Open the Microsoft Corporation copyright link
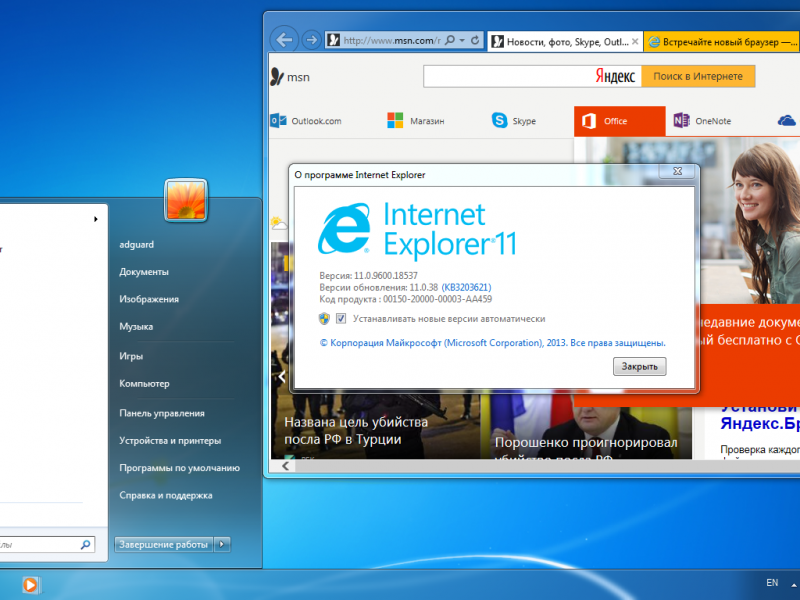Image resolution: width=800 pixels, height=600 pixels. click(x=492, y=343)
